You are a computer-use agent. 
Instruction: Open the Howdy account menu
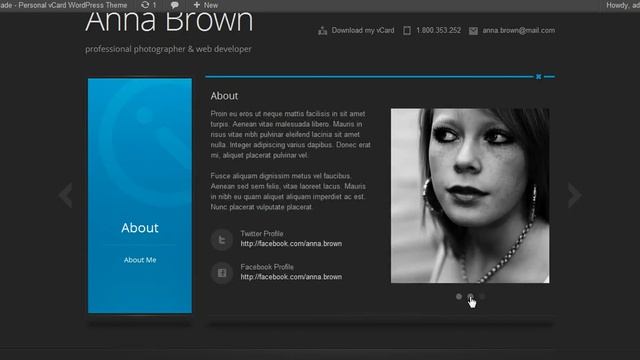pyautogui.click(x=623, y=5)
